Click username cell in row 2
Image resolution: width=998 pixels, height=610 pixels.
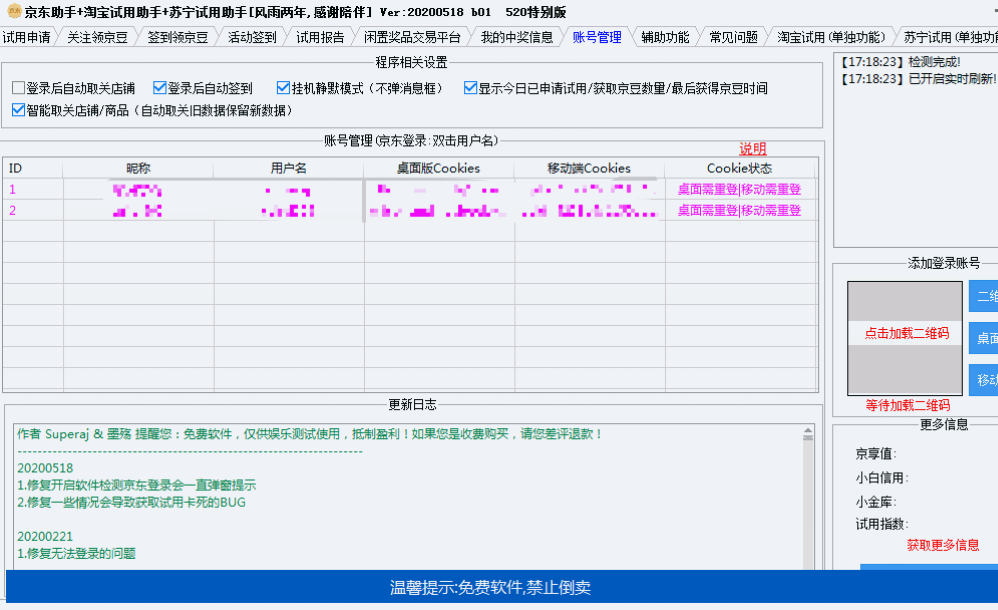[289, 211]
